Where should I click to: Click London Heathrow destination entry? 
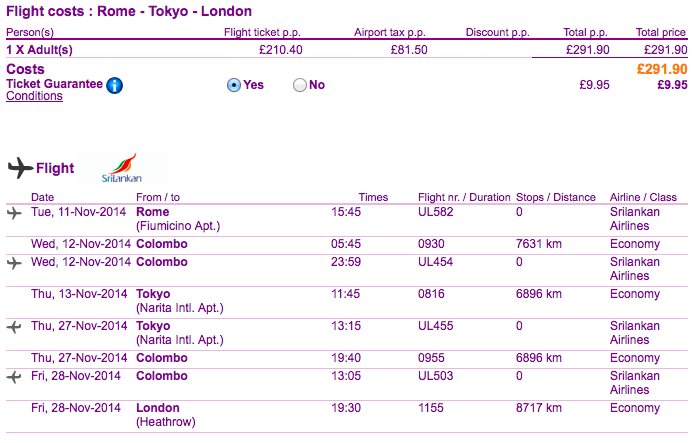[x=166, y=415]
